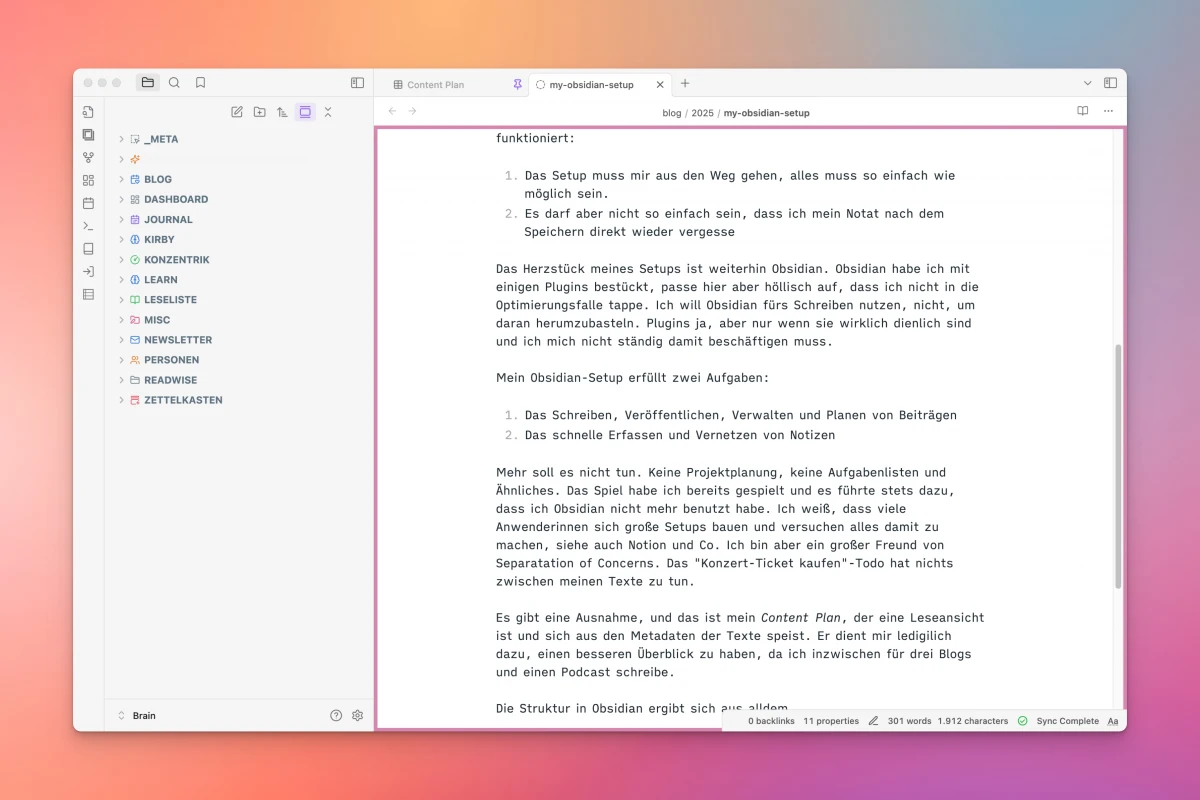Open the help icon
This screenshot has width=1200, height=800.
point(336,715)
